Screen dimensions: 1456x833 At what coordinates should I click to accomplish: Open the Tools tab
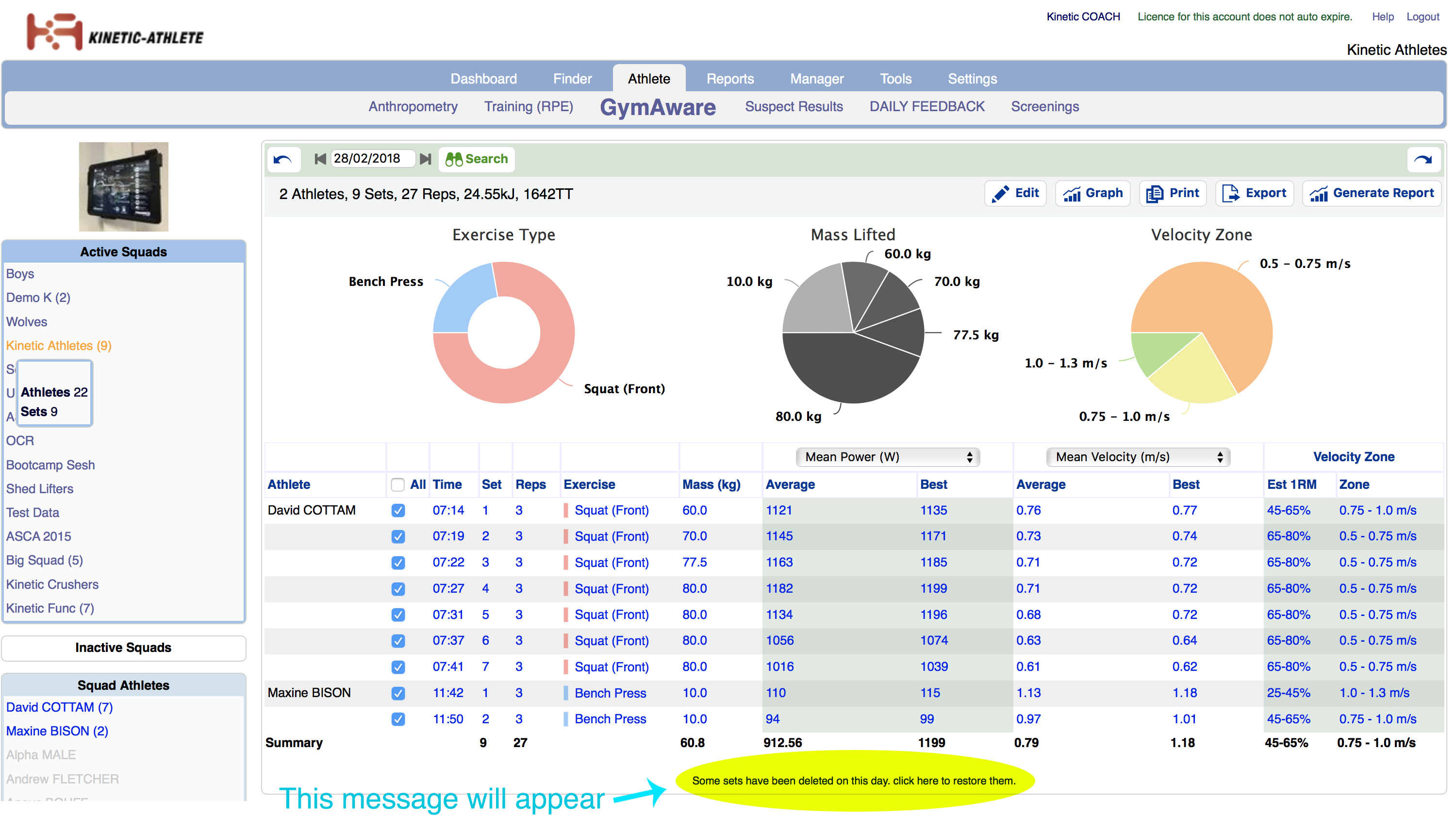(895, 79)
